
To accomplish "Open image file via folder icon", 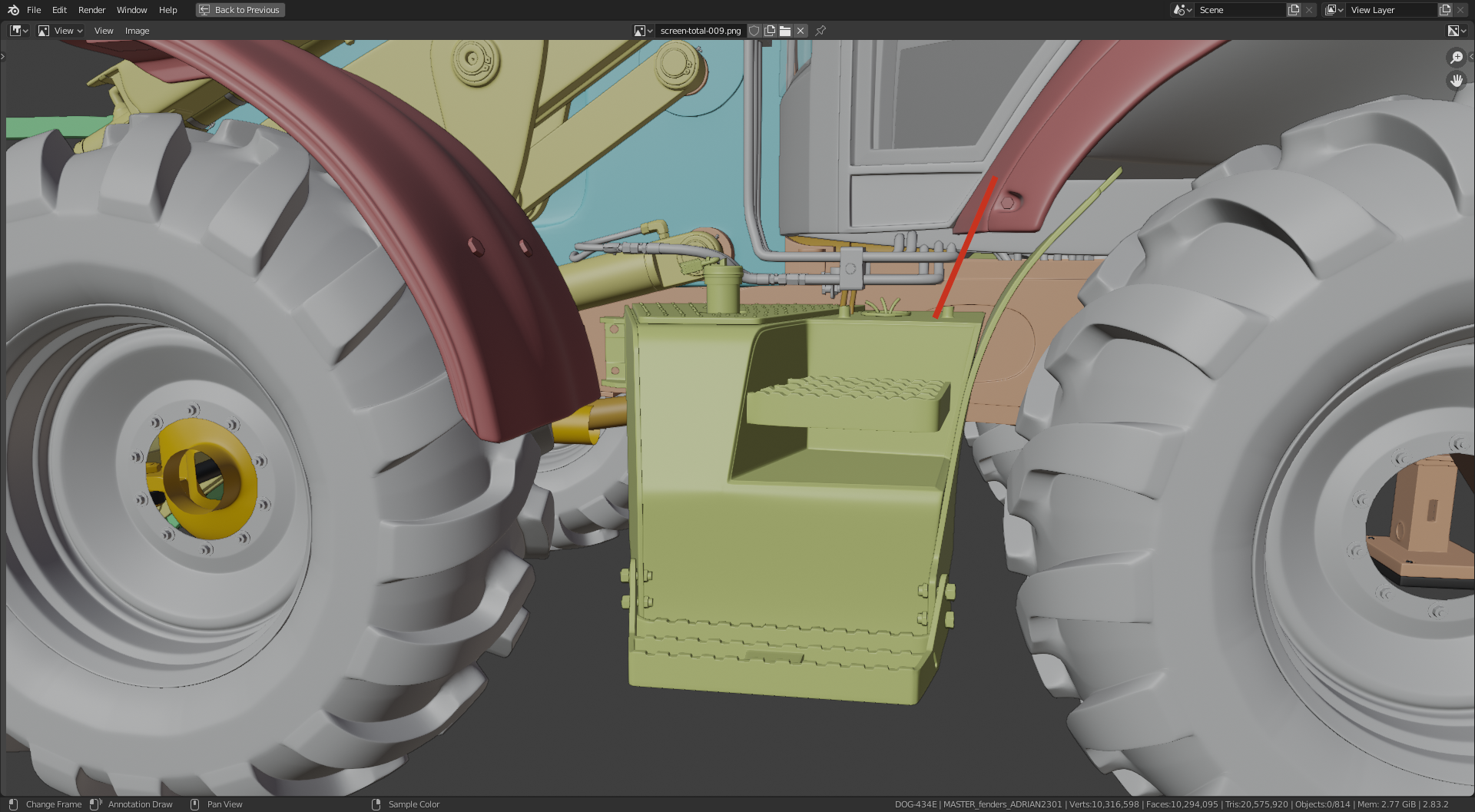I will (x=785, y=31).
